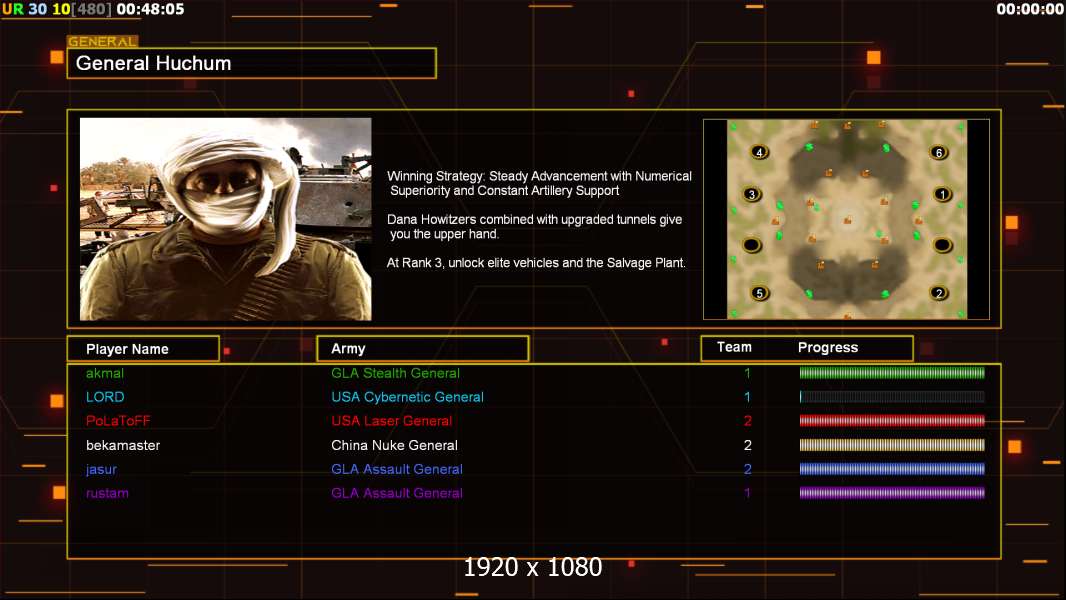
Task: Select player akmal in the list
Action: [105, 373]
